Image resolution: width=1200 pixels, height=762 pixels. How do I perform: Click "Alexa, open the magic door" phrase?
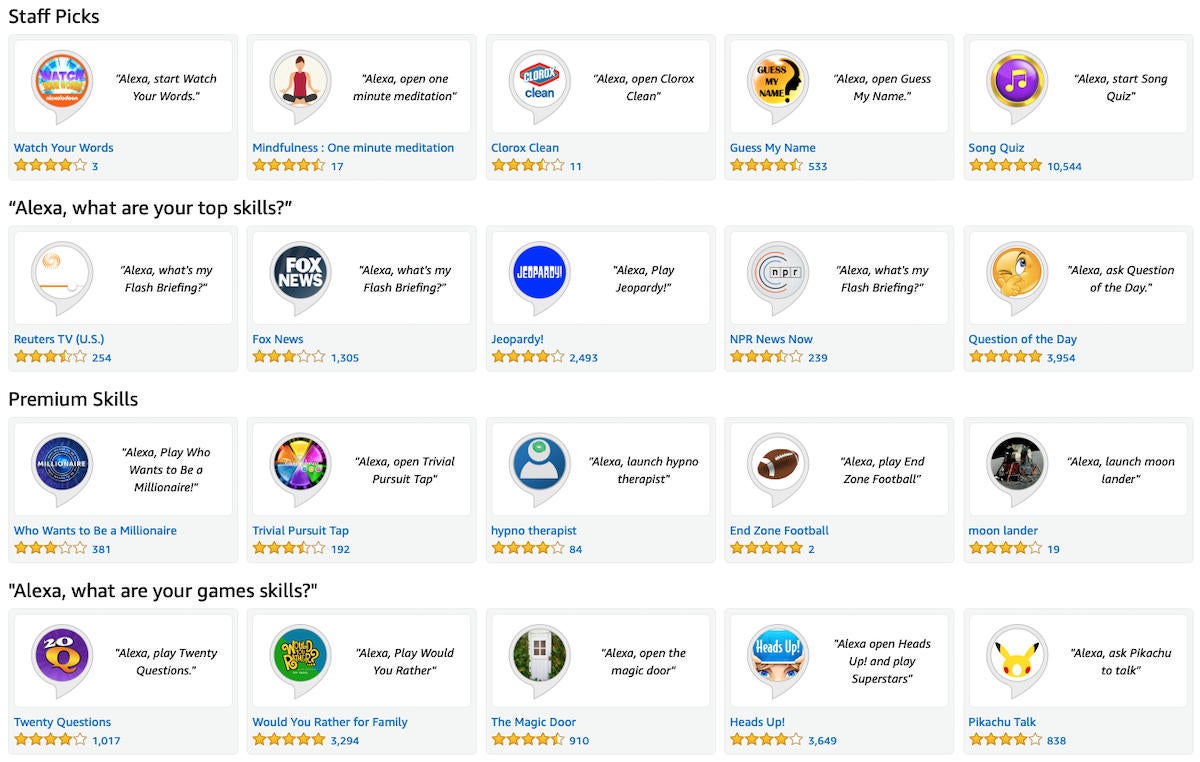pyautogui.click(x=643, y=662)
